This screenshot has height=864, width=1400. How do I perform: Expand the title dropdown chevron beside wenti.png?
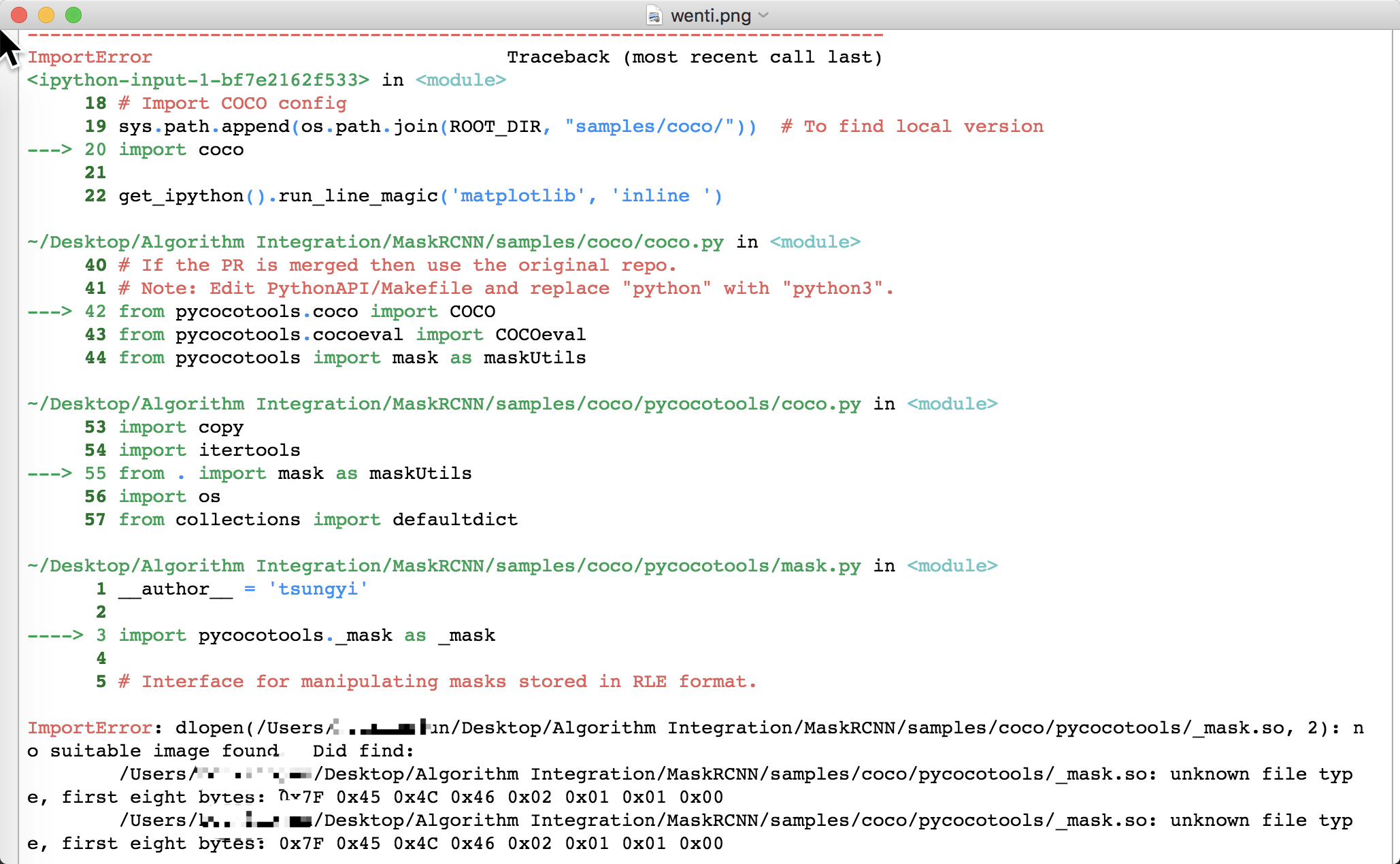763,15
